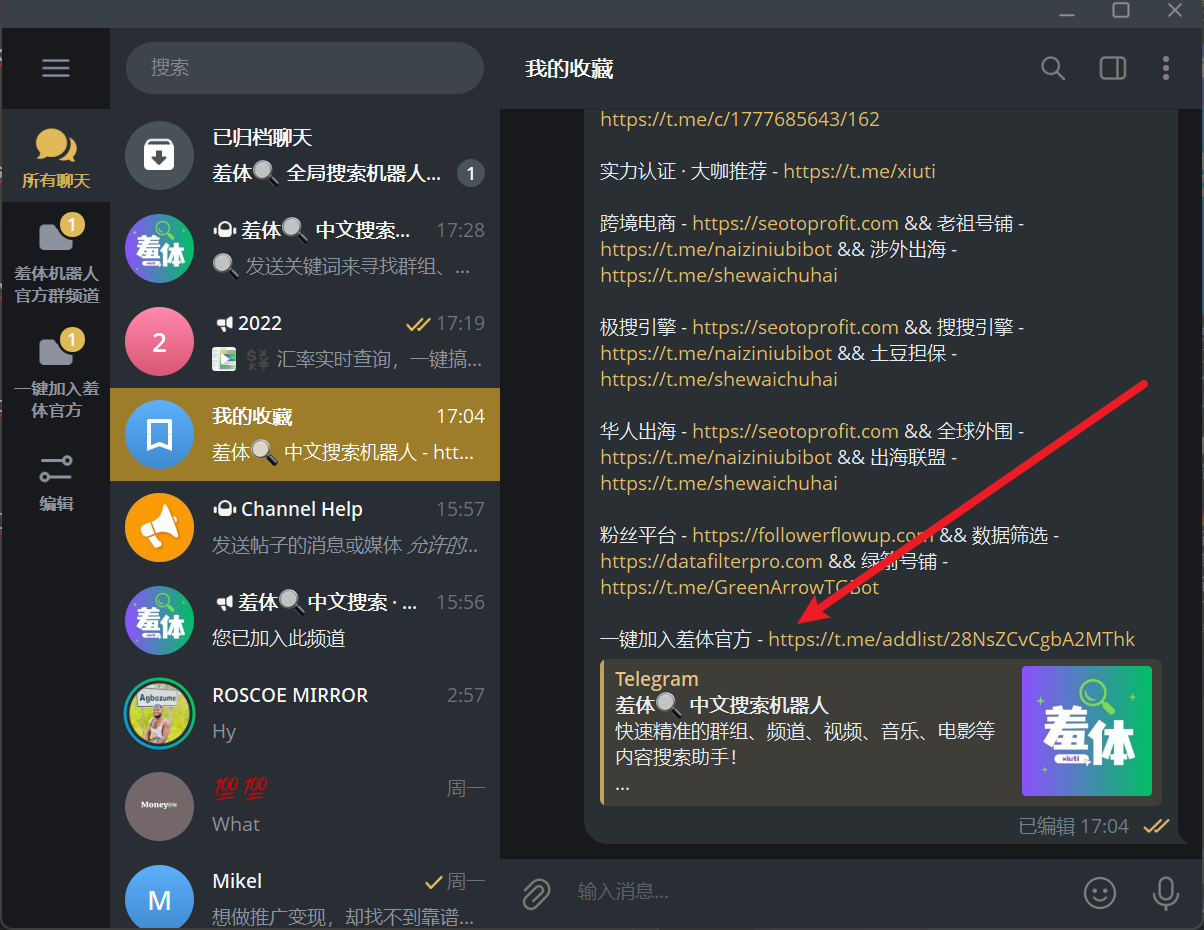Open seotoprofit.com link beside 华人出海

tap(796, 431)
